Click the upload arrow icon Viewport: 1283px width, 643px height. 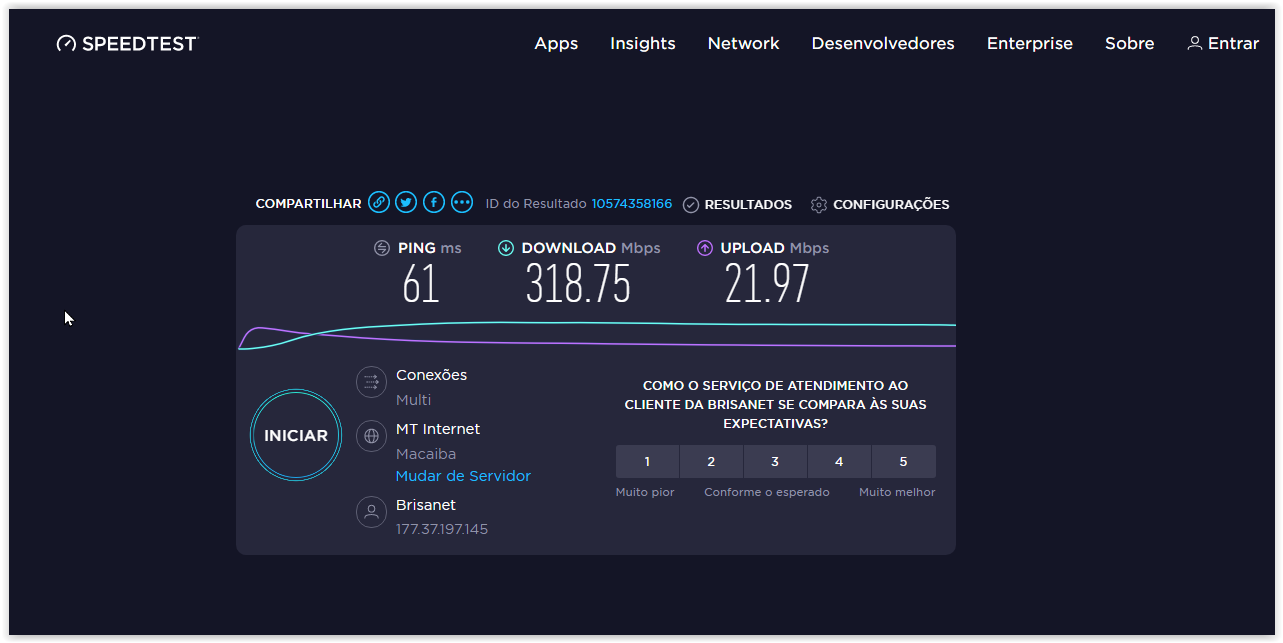705,248
